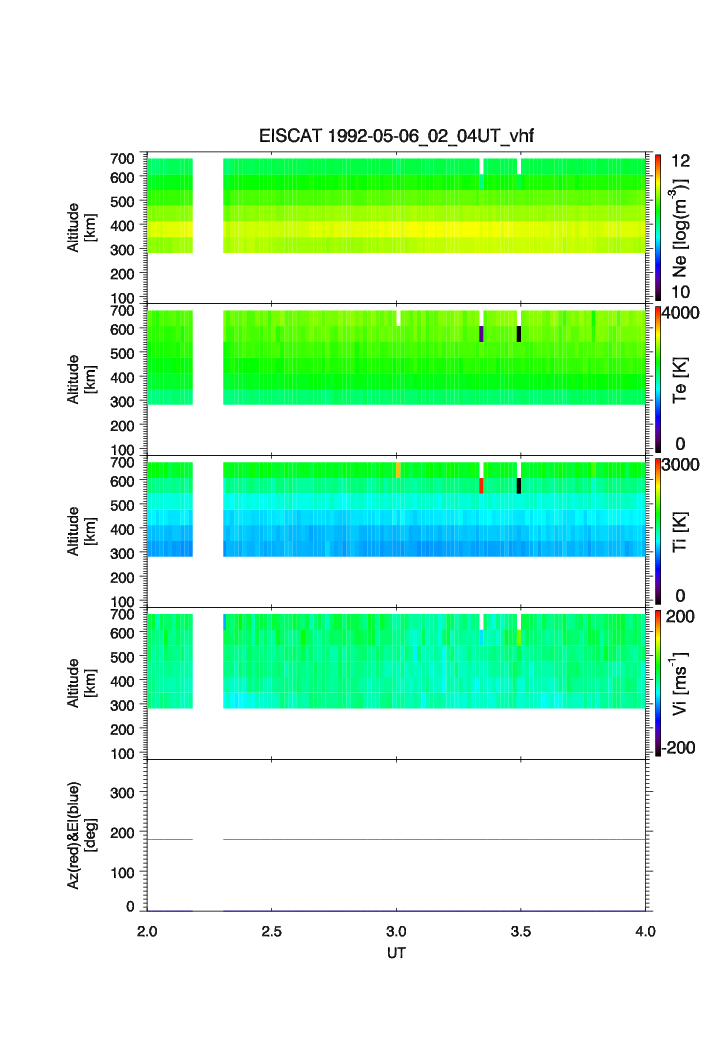Select the orange cell atop the Ti panel

pos(398,468)
